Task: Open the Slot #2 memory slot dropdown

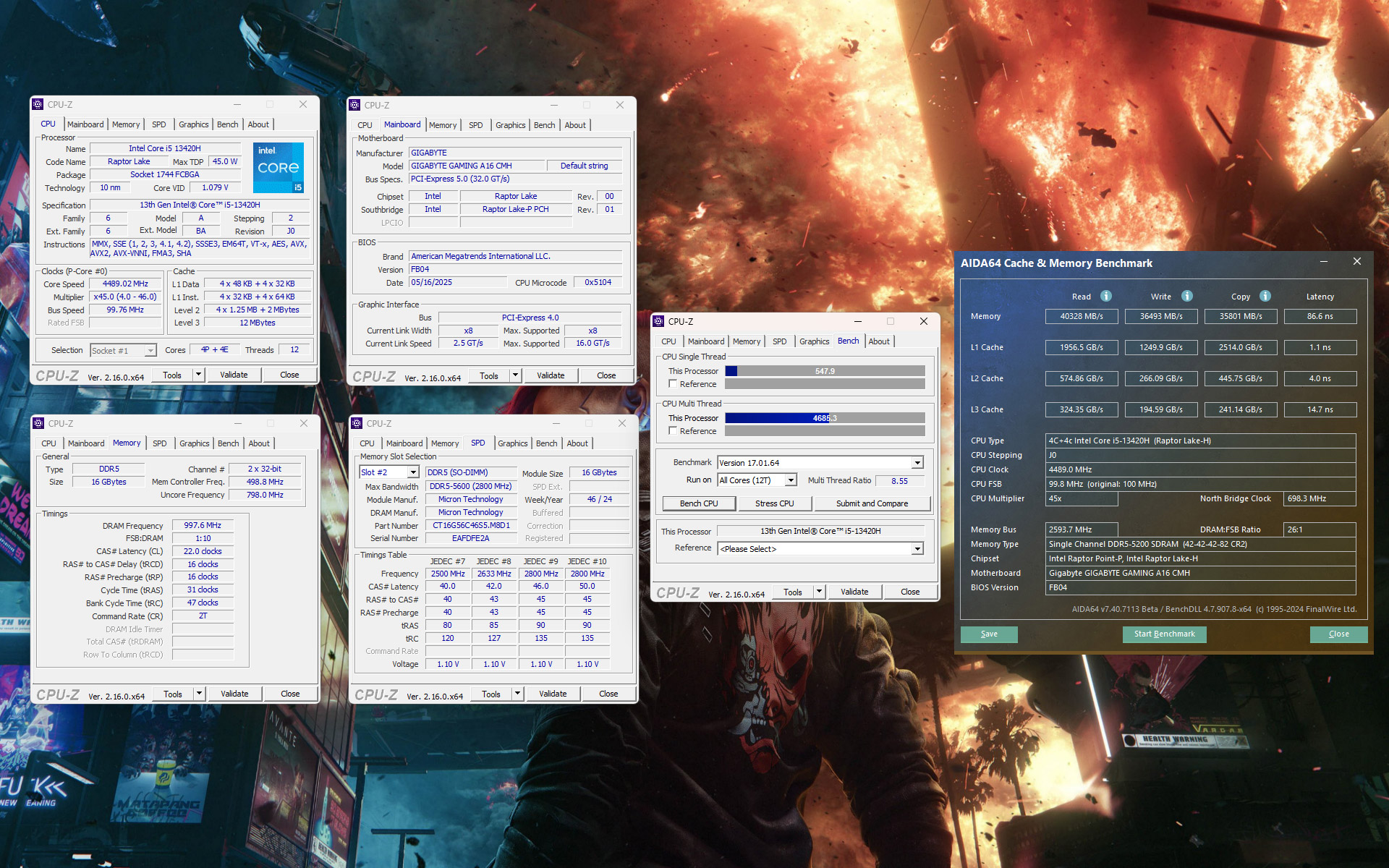Action: (413, 472)
